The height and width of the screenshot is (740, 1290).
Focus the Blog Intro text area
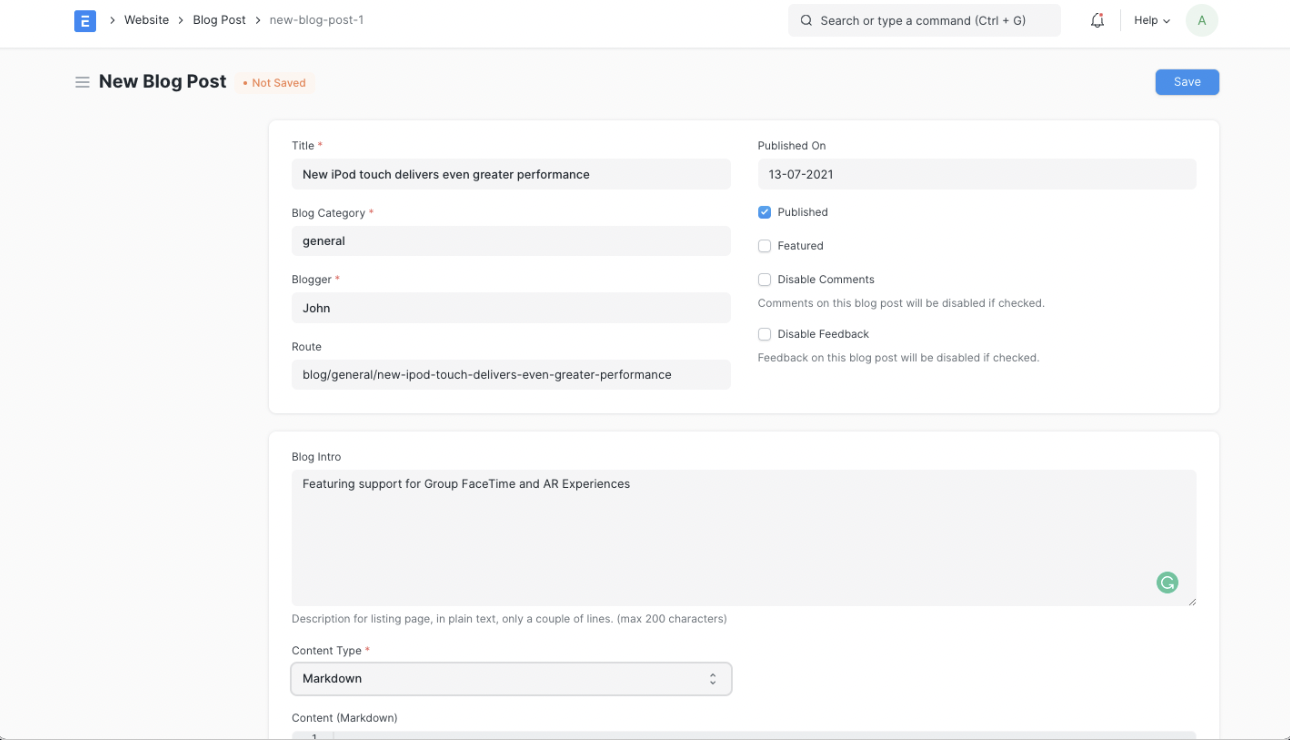tap(743, 537)
